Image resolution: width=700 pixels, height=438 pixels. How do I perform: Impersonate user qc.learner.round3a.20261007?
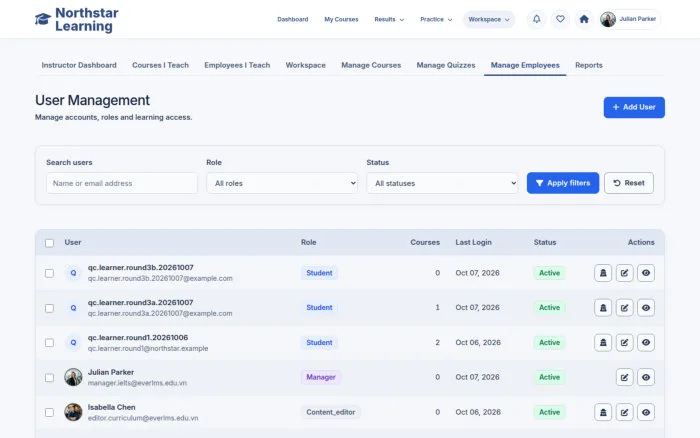click(x=603, y=308)
